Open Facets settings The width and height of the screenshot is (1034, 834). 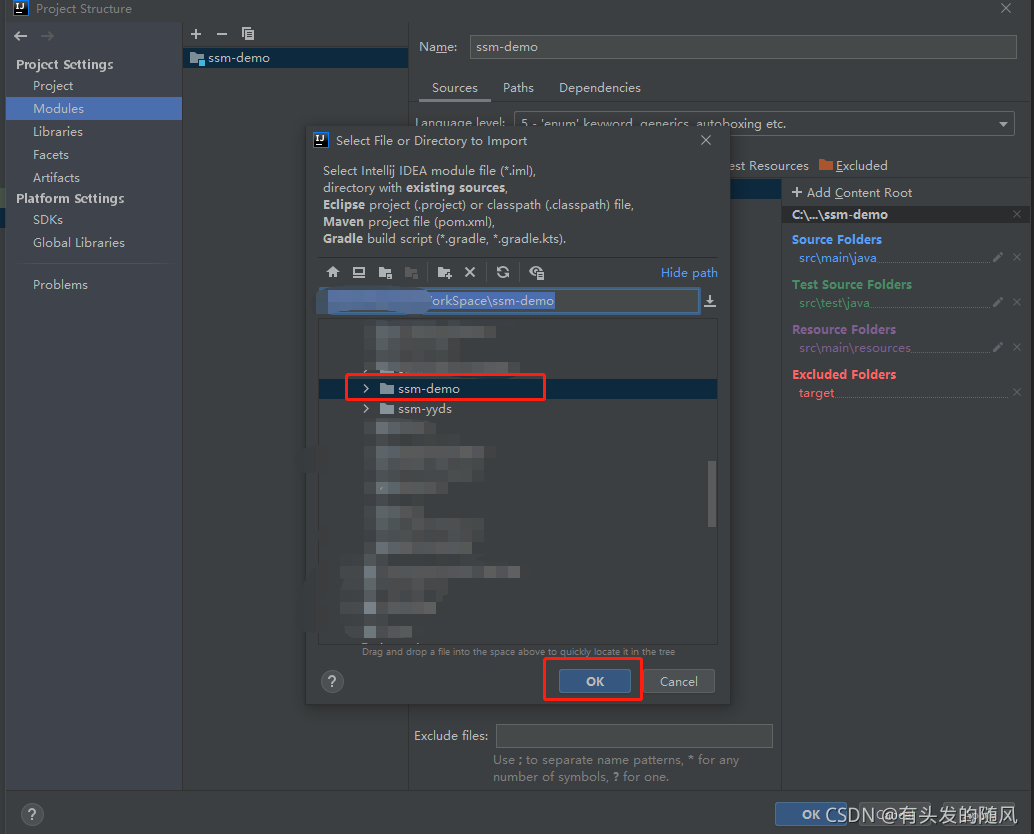[x=51, y=155]
